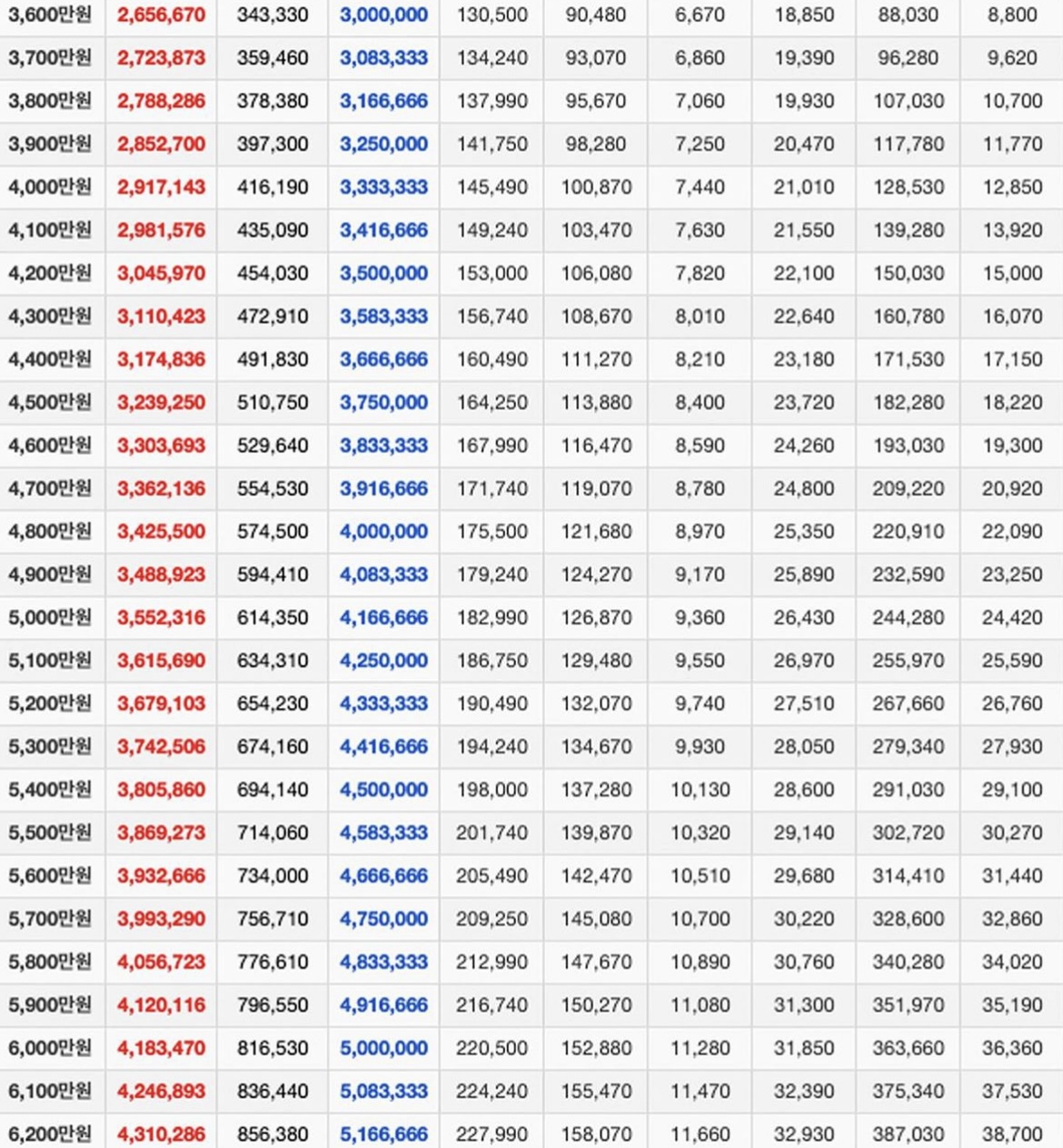Click long-term care value 7,250
1063x1148 pixels.
(x=700, y=144)
